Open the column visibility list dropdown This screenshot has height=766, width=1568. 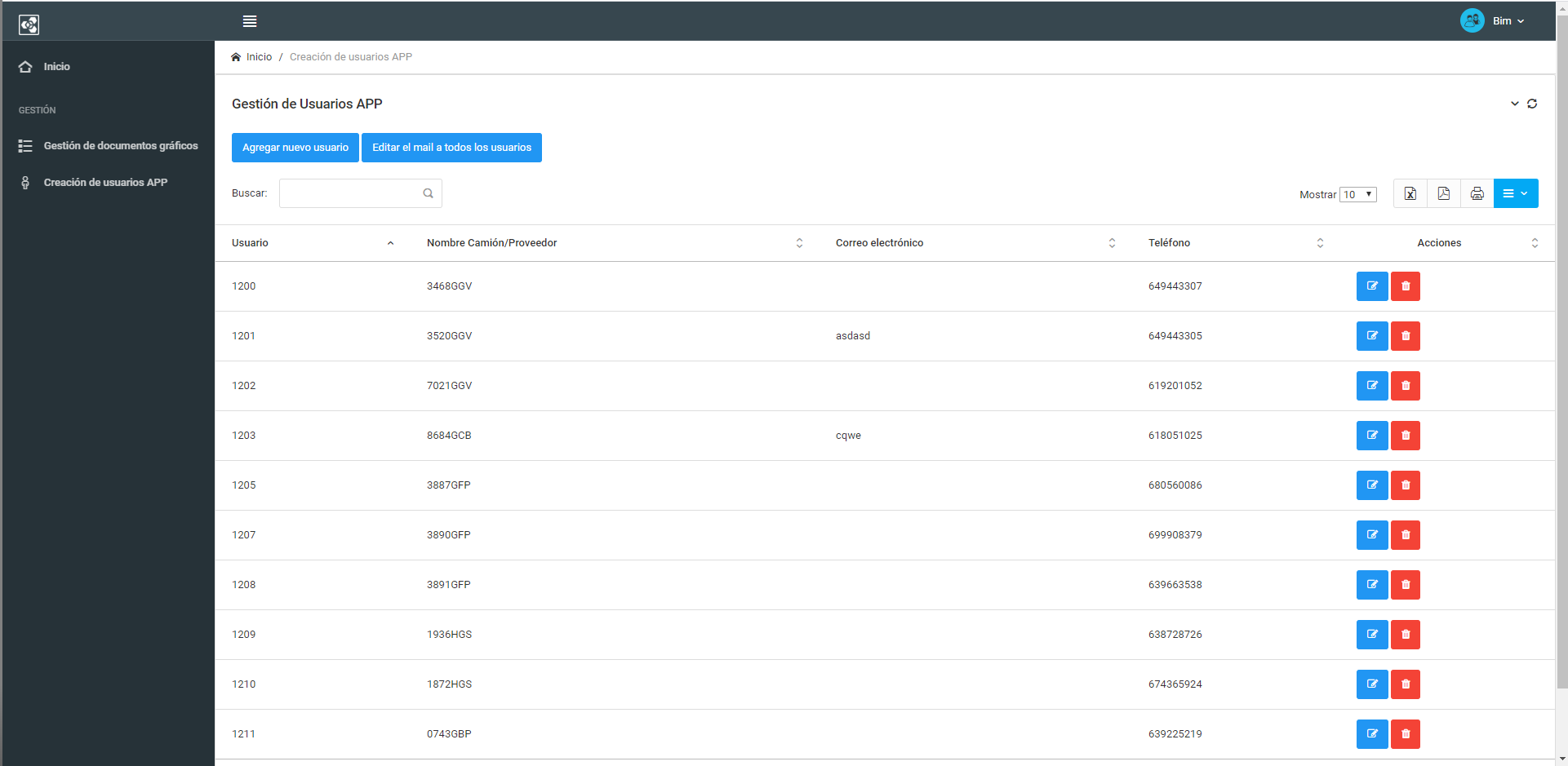1515,193
